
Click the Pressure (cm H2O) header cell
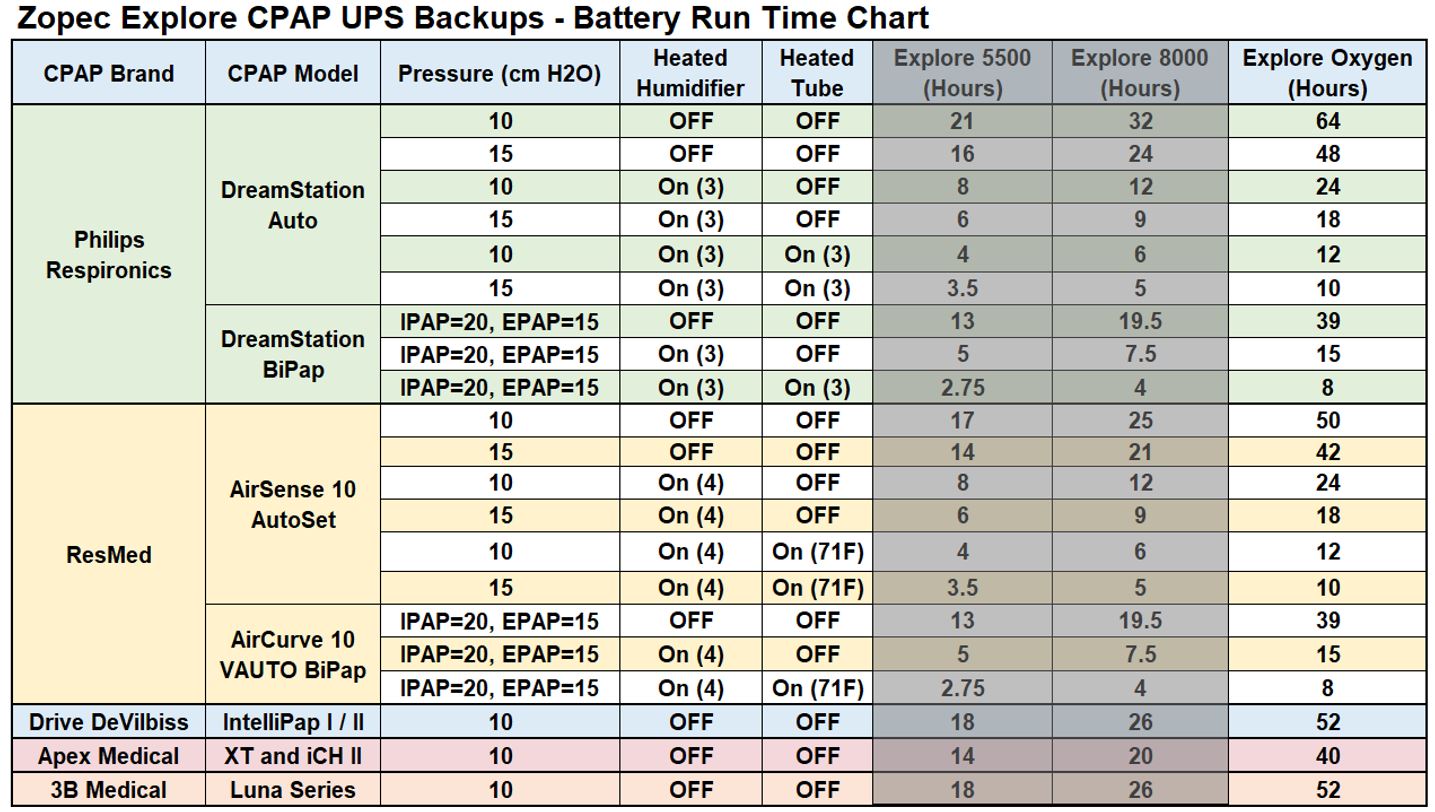(x=499, y=73)
